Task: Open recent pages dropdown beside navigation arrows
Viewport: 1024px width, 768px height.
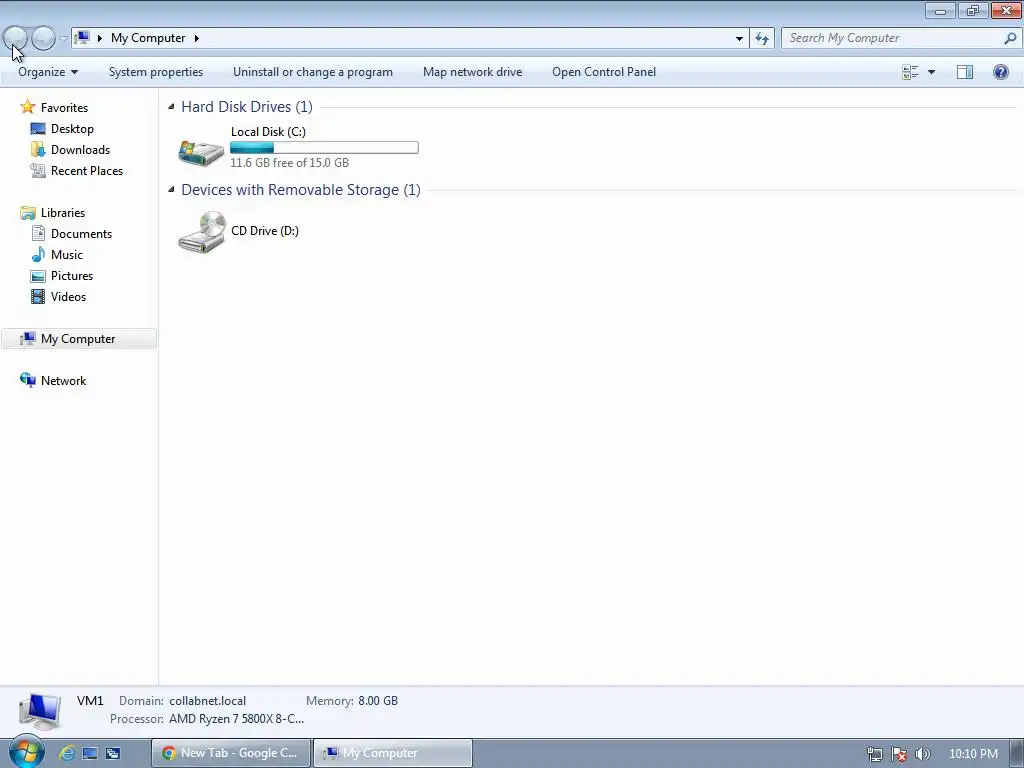Action: (63, 39)
